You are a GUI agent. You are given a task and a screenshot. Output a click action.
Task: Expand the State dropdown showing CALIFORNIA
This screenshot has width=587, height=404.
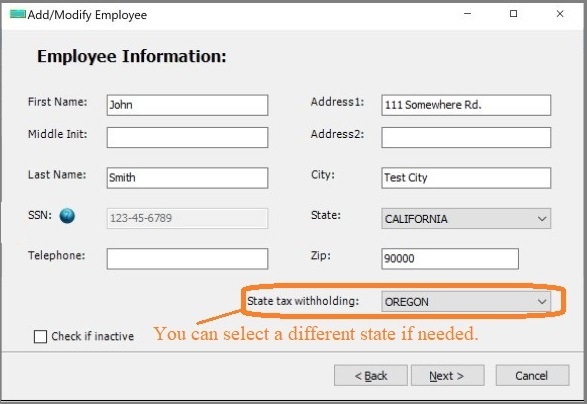pos(466,219)
